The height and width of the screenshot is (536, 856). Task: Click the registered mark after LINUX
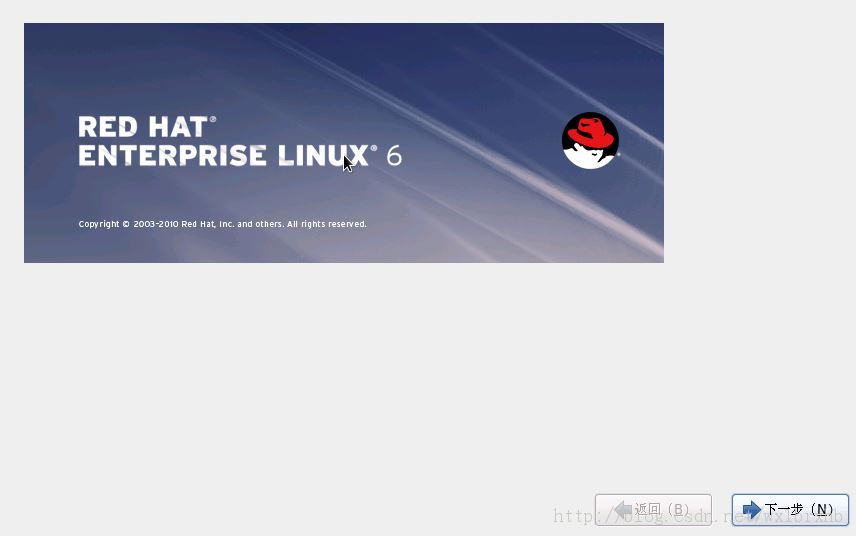pos(373,147)
